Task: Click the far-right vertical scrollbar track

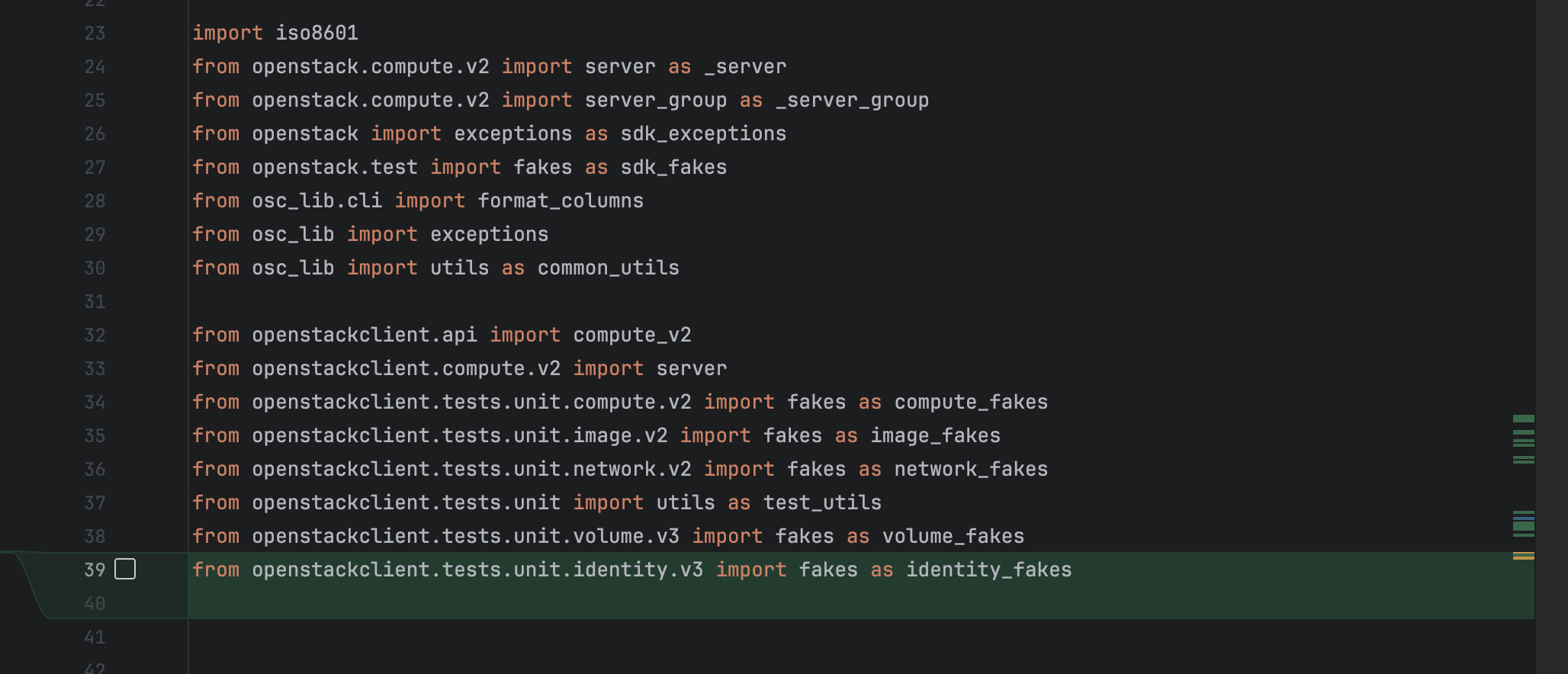Action: [1552, 337]
